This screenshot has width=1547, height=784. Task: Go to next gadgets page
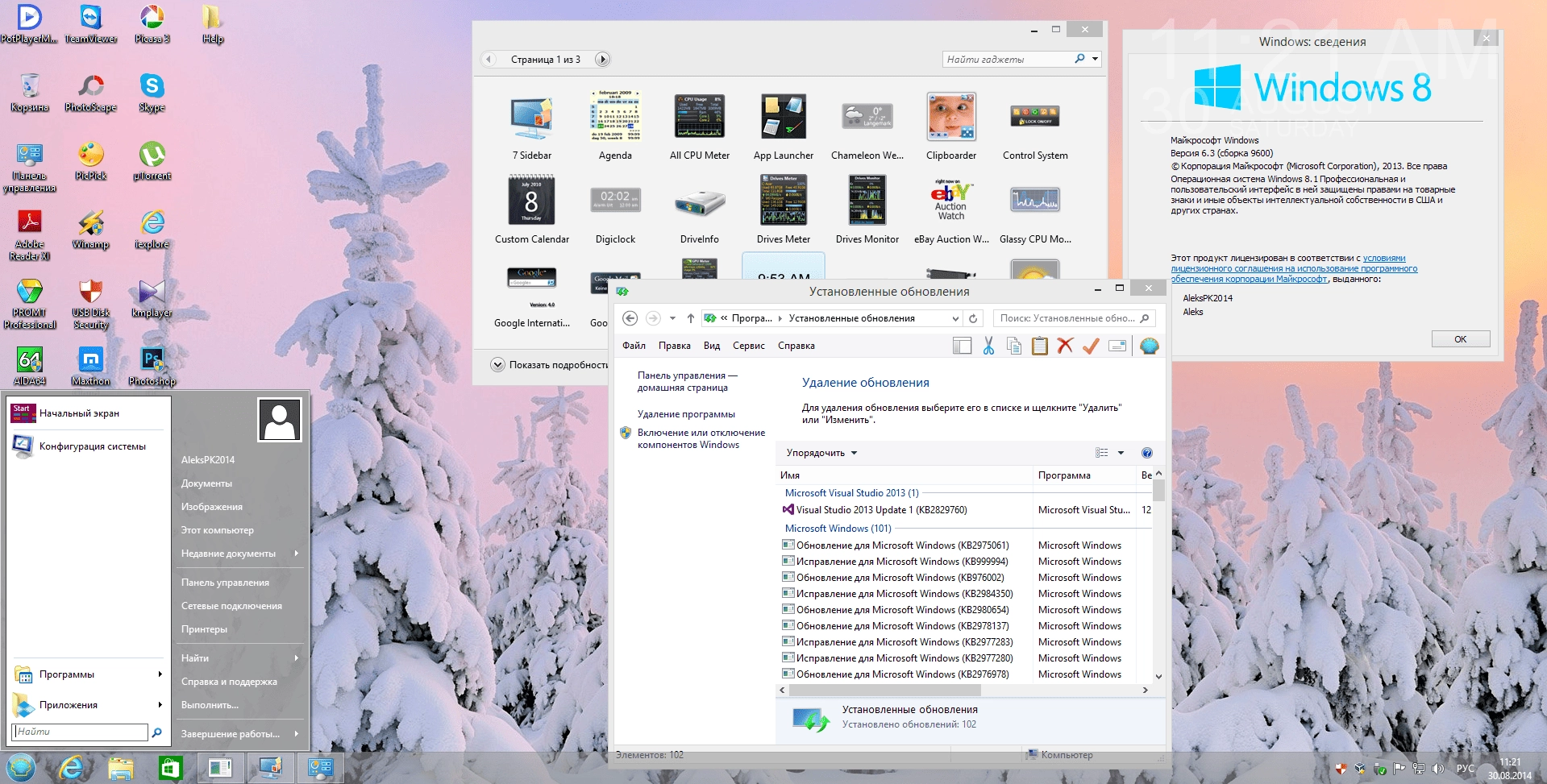(x=602, y=59)
